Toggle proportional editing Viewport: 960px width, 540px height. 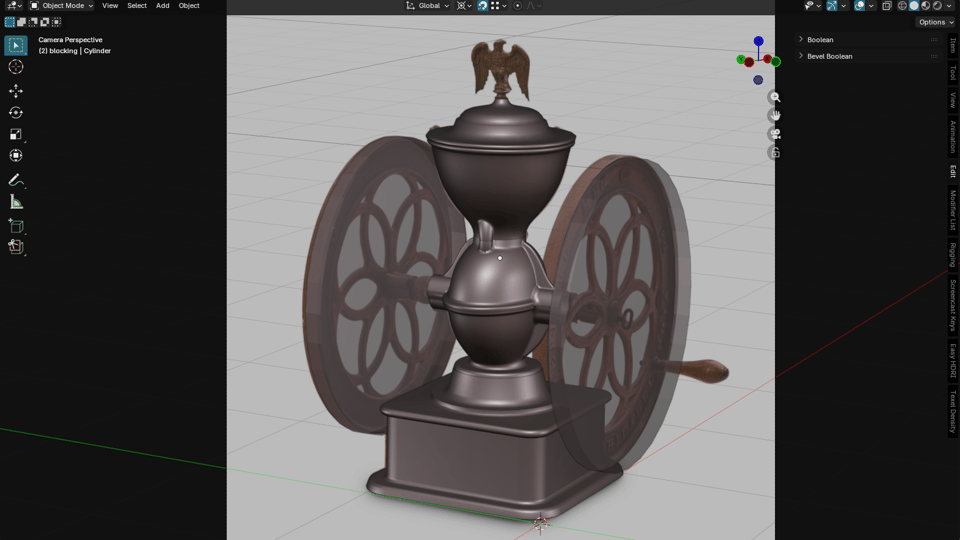pyautogui.click(x=517, y=6)
